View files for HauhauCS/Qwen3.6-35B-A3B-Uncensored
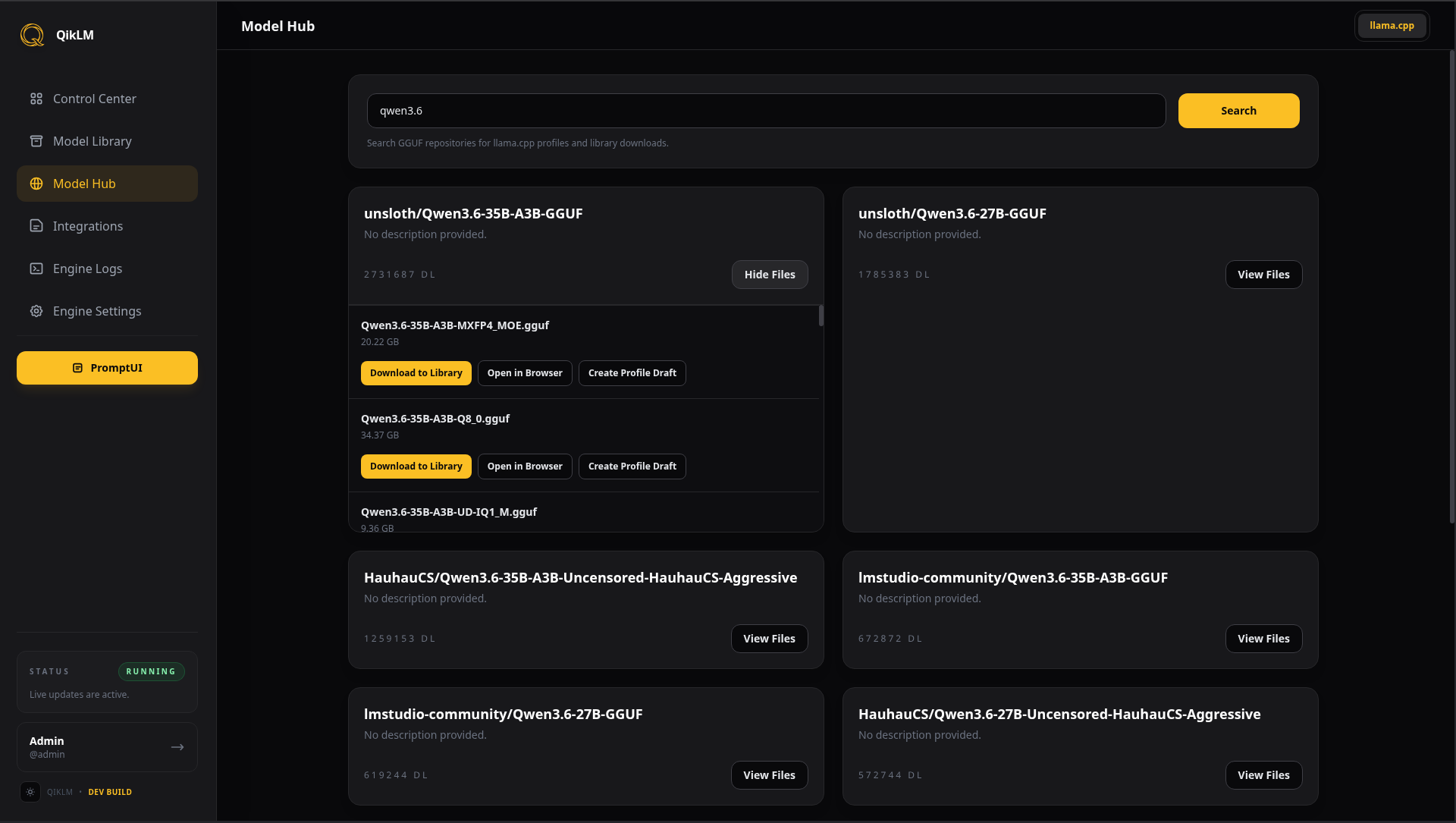The image size is (1456, 823). coord(769,639)
